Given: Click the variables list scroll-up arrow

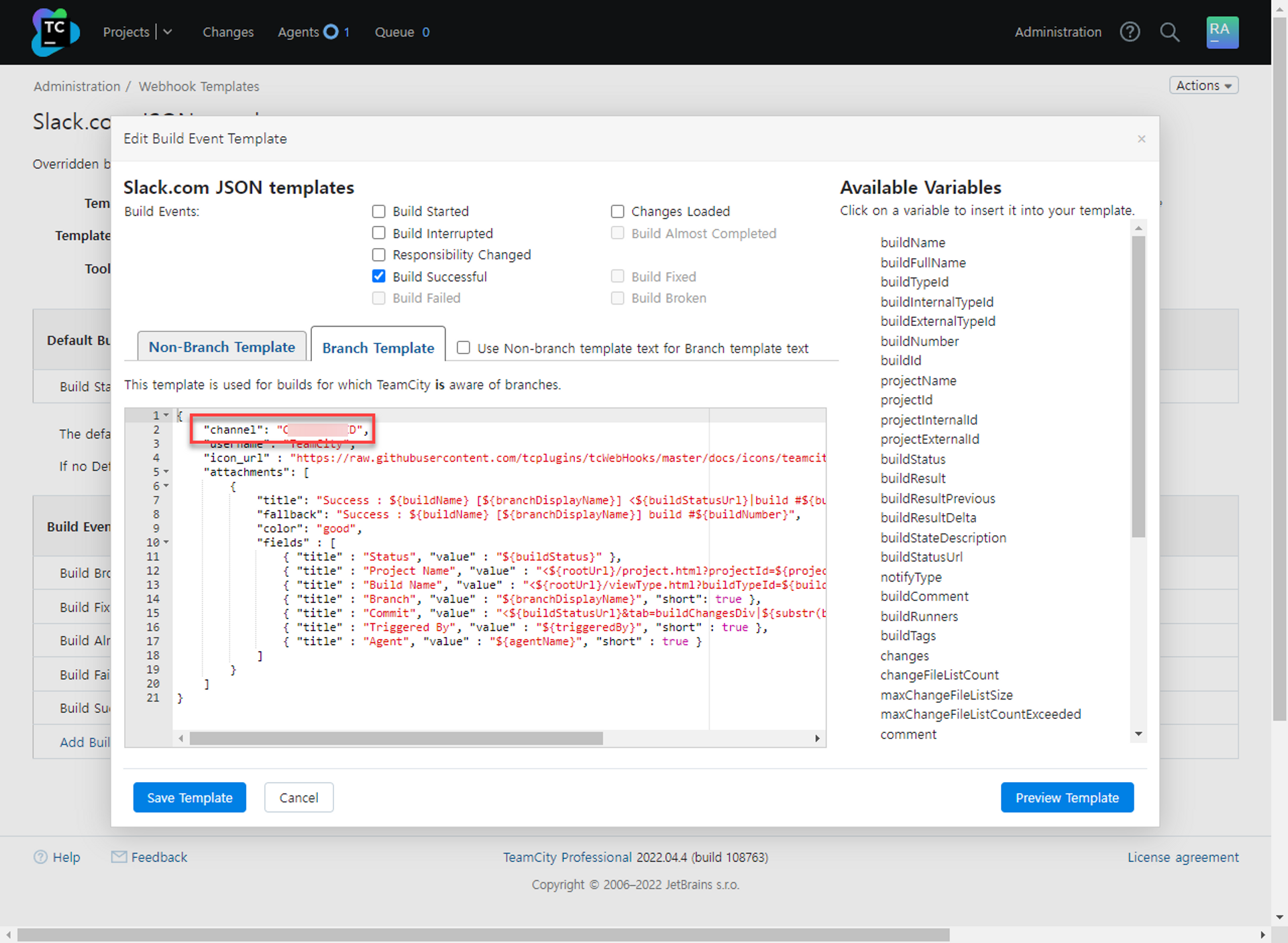Looking at the screenshot, I should tap(1138, 228).
